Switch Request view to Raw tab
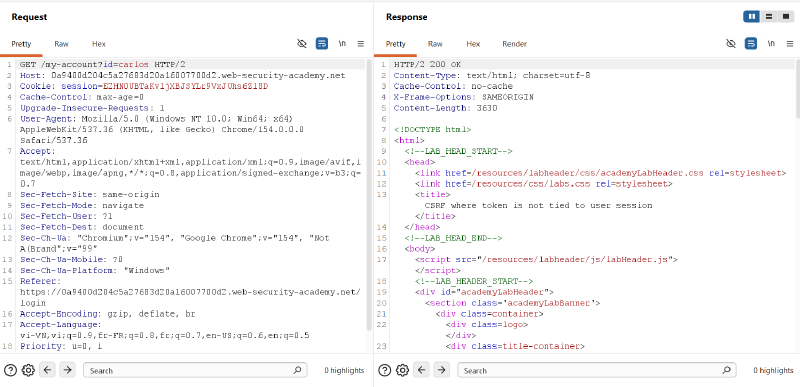The image size is (800, 387). pos(61,44)
